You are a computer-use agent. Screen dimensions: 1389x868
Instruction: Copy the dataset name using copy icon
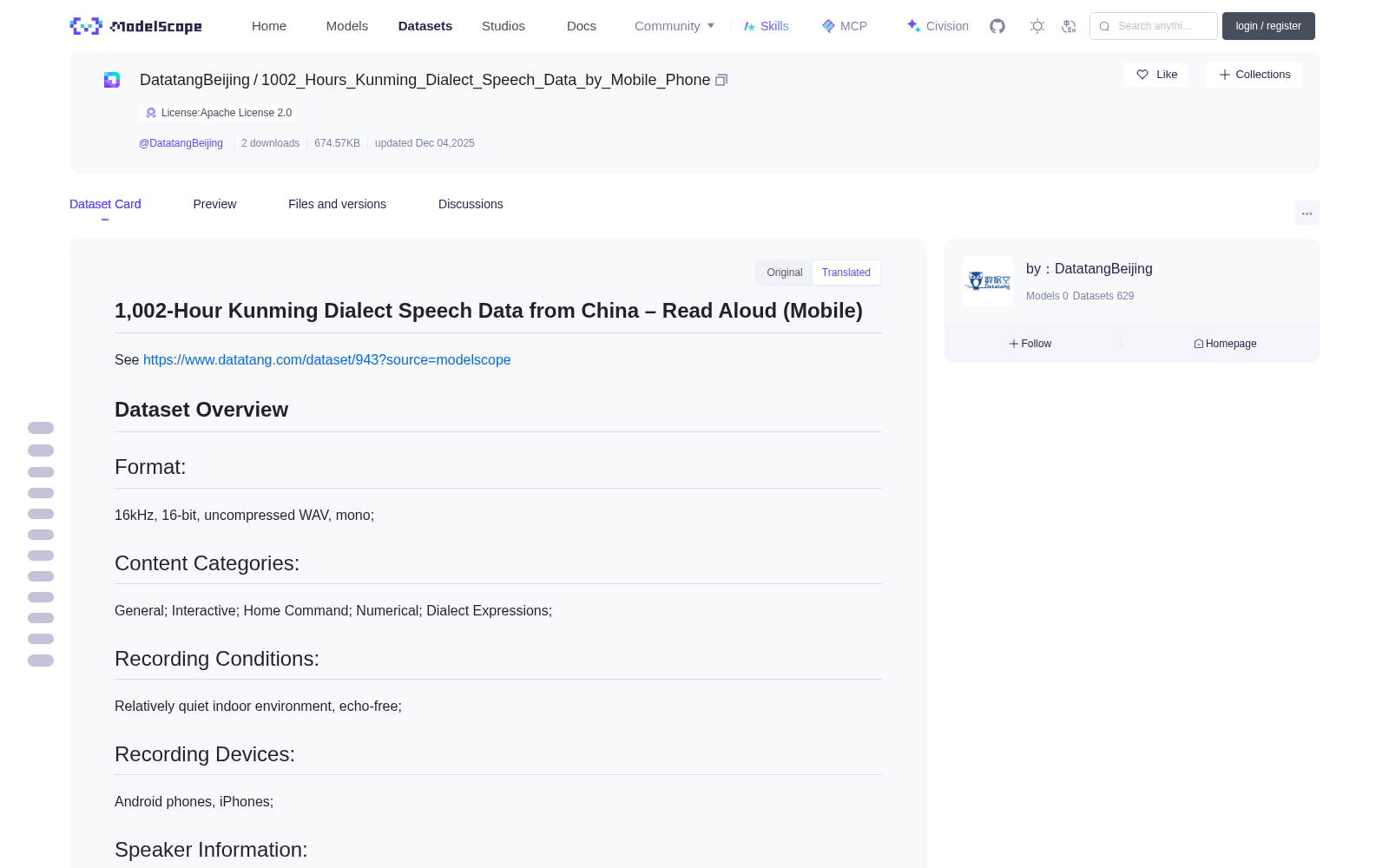coord(721,80)
